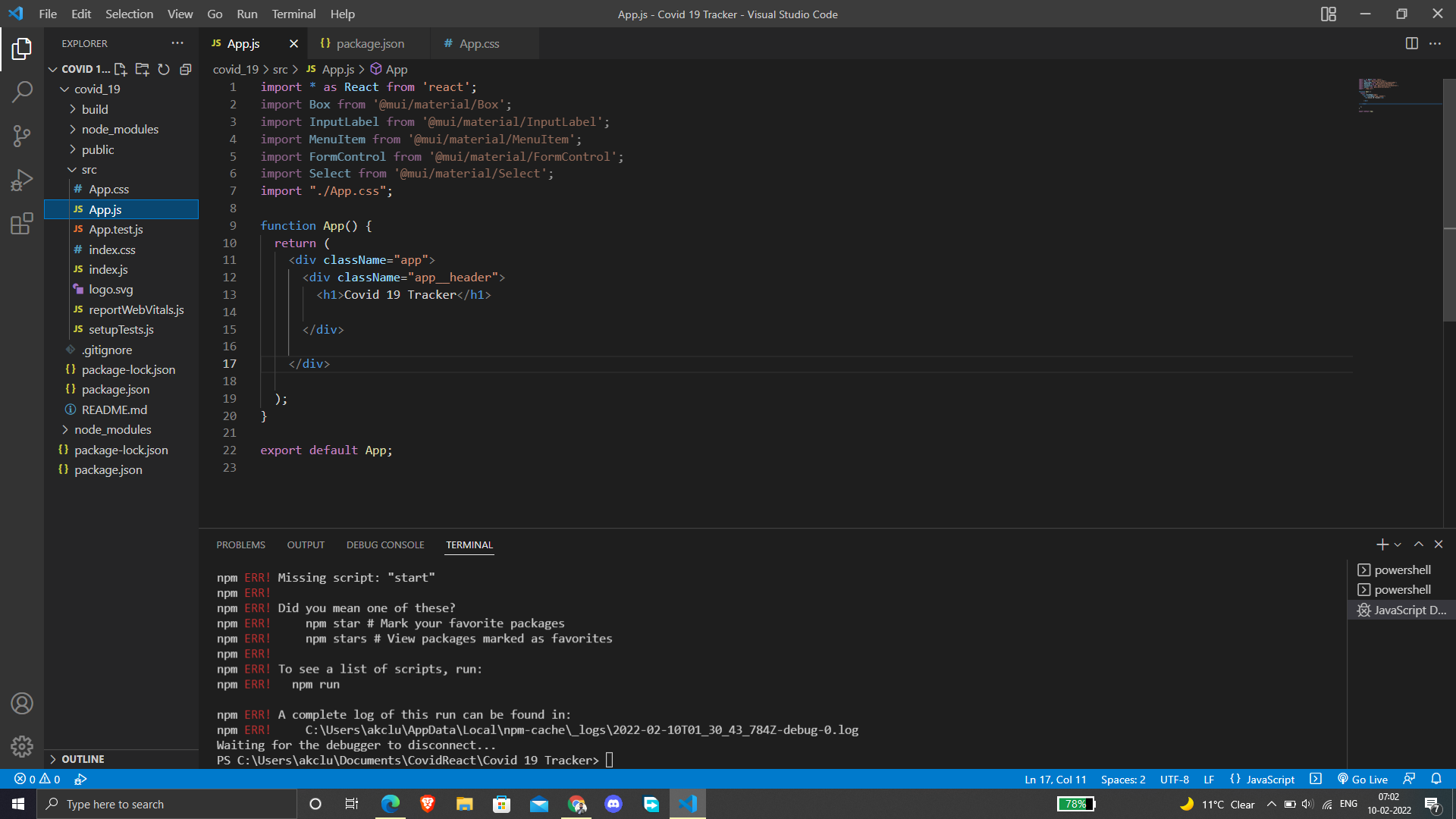1456x819 pixels.
Task: Open the Source Control view
Action: click(22, 136)
